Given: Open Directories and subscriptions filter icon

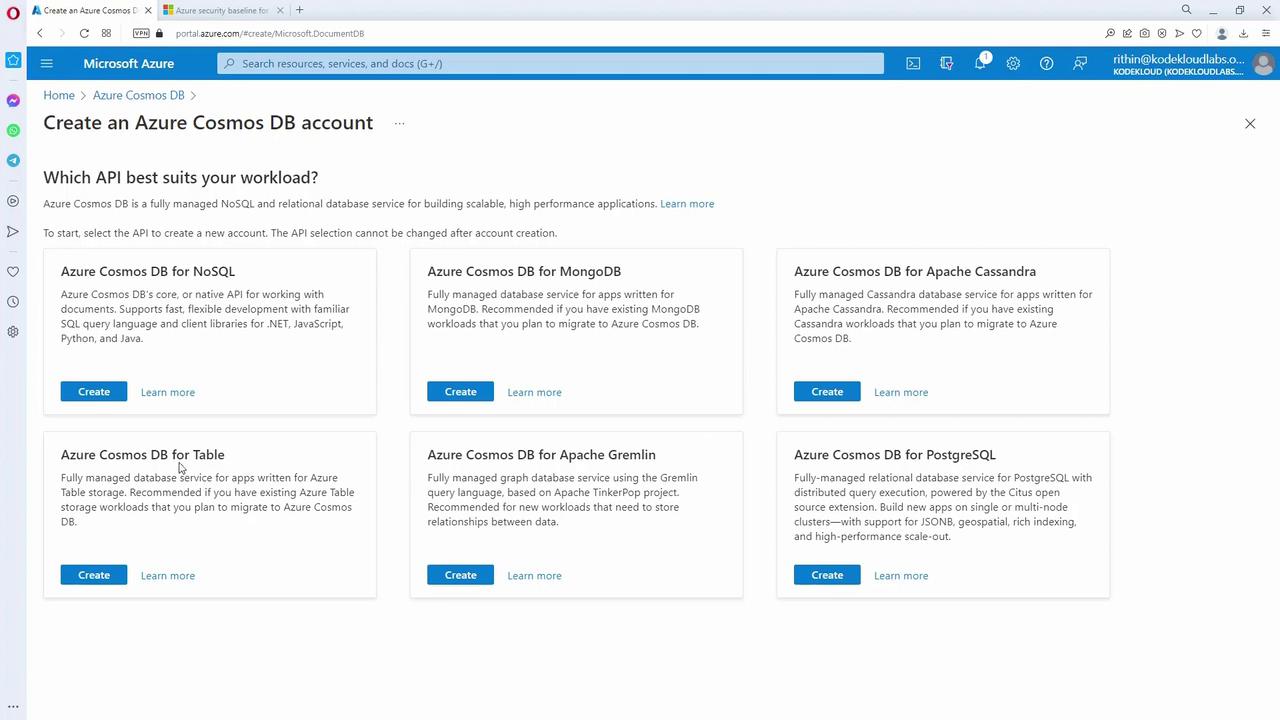Looking at the screenshot, I should pyautogui.click(x=947, y=63).
